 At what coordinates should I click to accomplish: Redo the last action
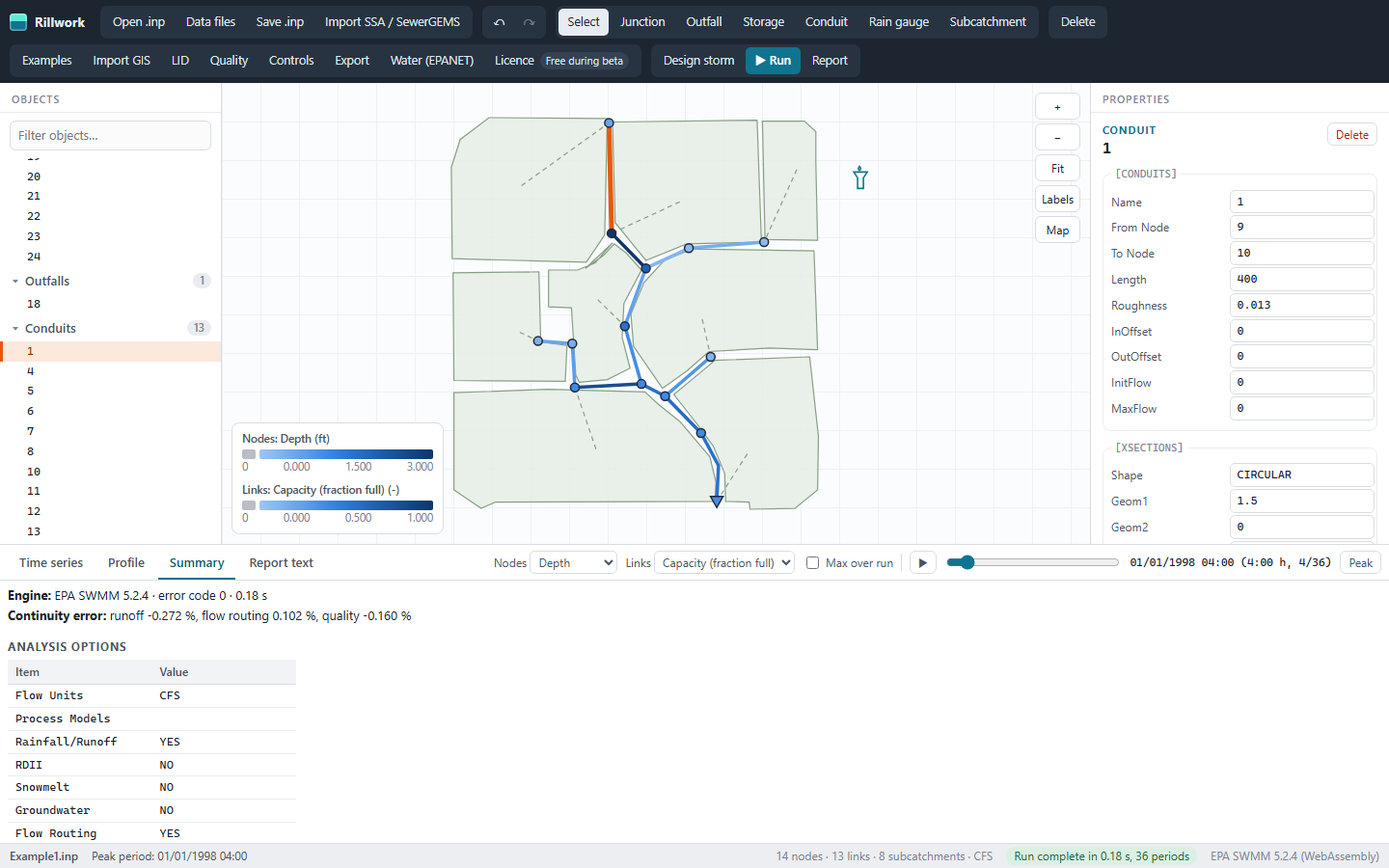pos(529,21)
